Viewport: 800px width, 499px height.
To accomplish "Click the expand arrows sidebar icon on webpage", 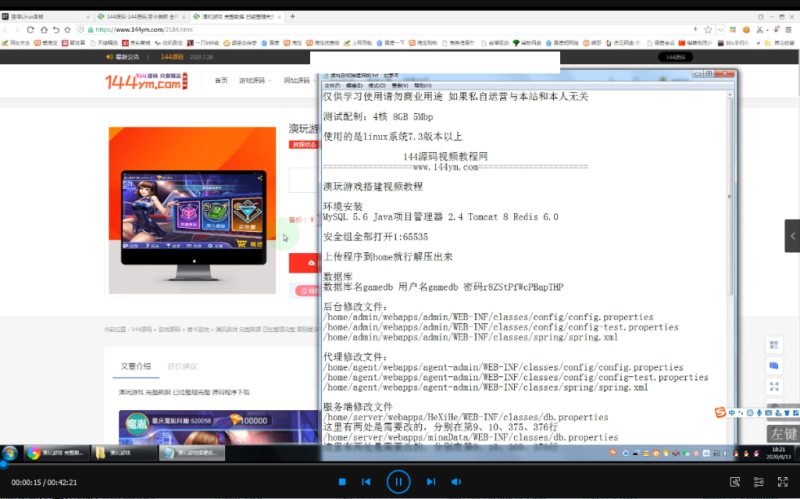I will click(x=774, y=387).
